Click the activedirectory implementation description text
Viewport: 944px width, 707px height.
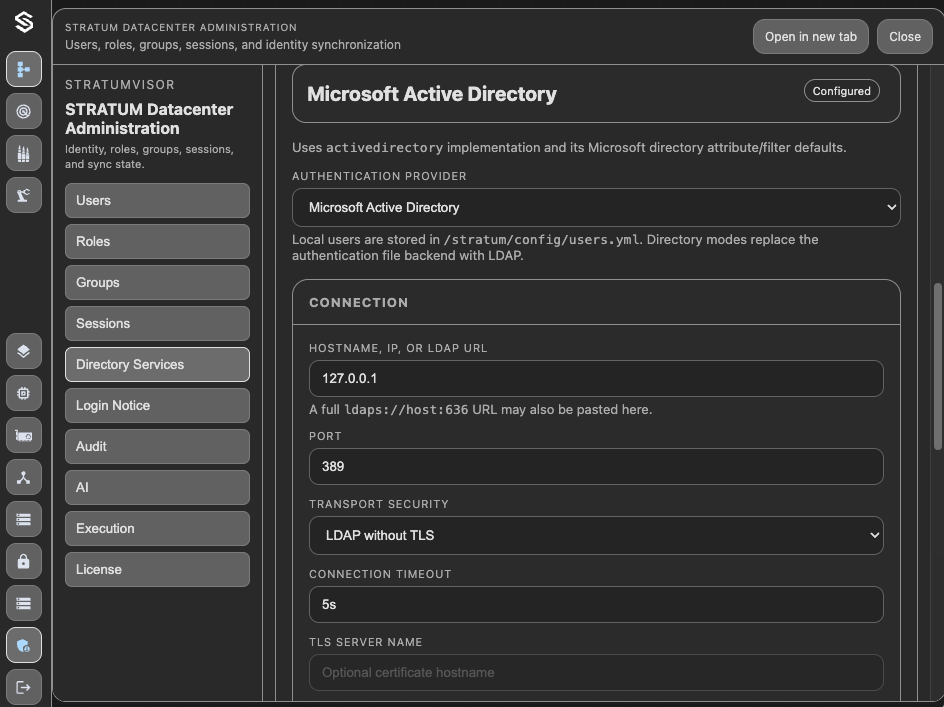569,148
